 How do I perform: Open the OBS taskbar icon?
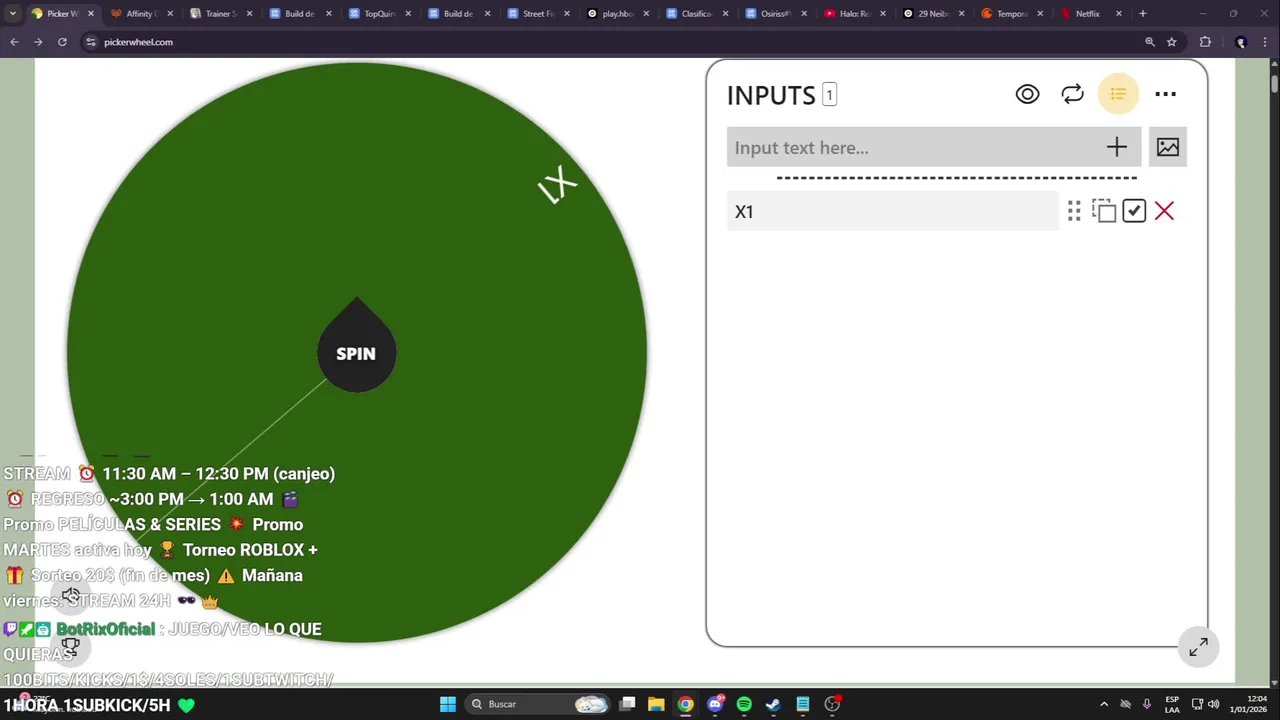pos(832,704)
